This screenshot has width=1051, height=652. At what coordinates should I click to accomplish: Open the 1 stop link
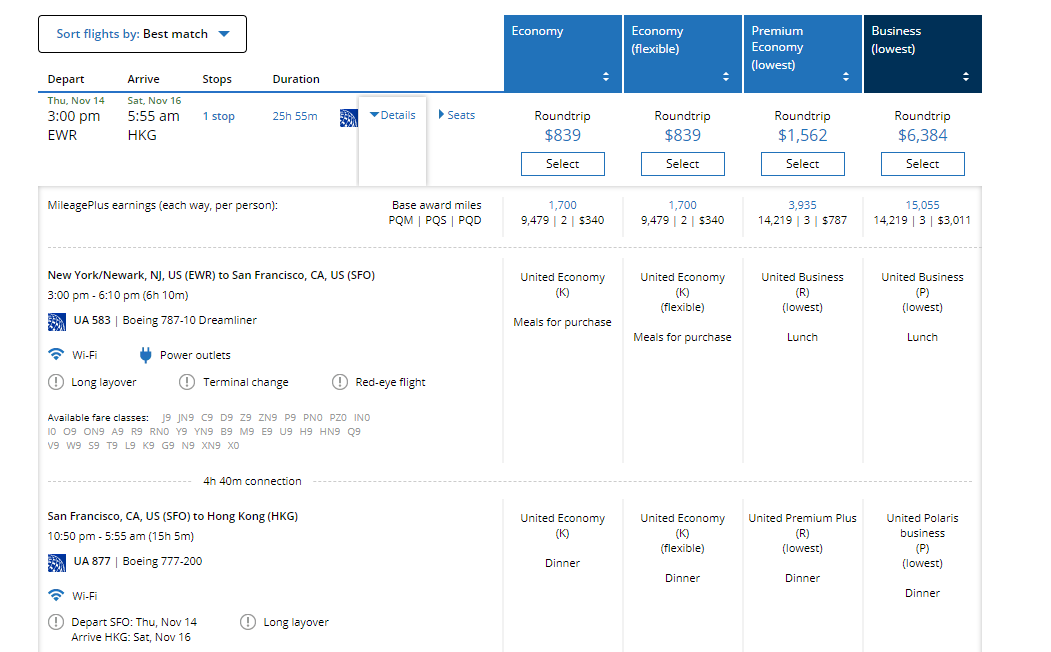219,117
